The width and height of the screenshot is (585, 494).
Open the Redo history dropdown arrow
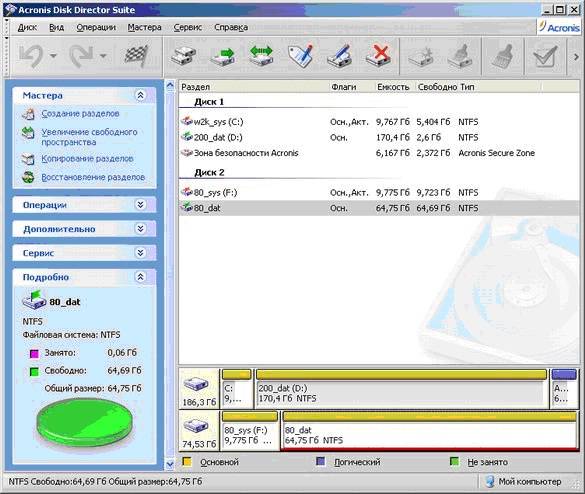point(103,56)
